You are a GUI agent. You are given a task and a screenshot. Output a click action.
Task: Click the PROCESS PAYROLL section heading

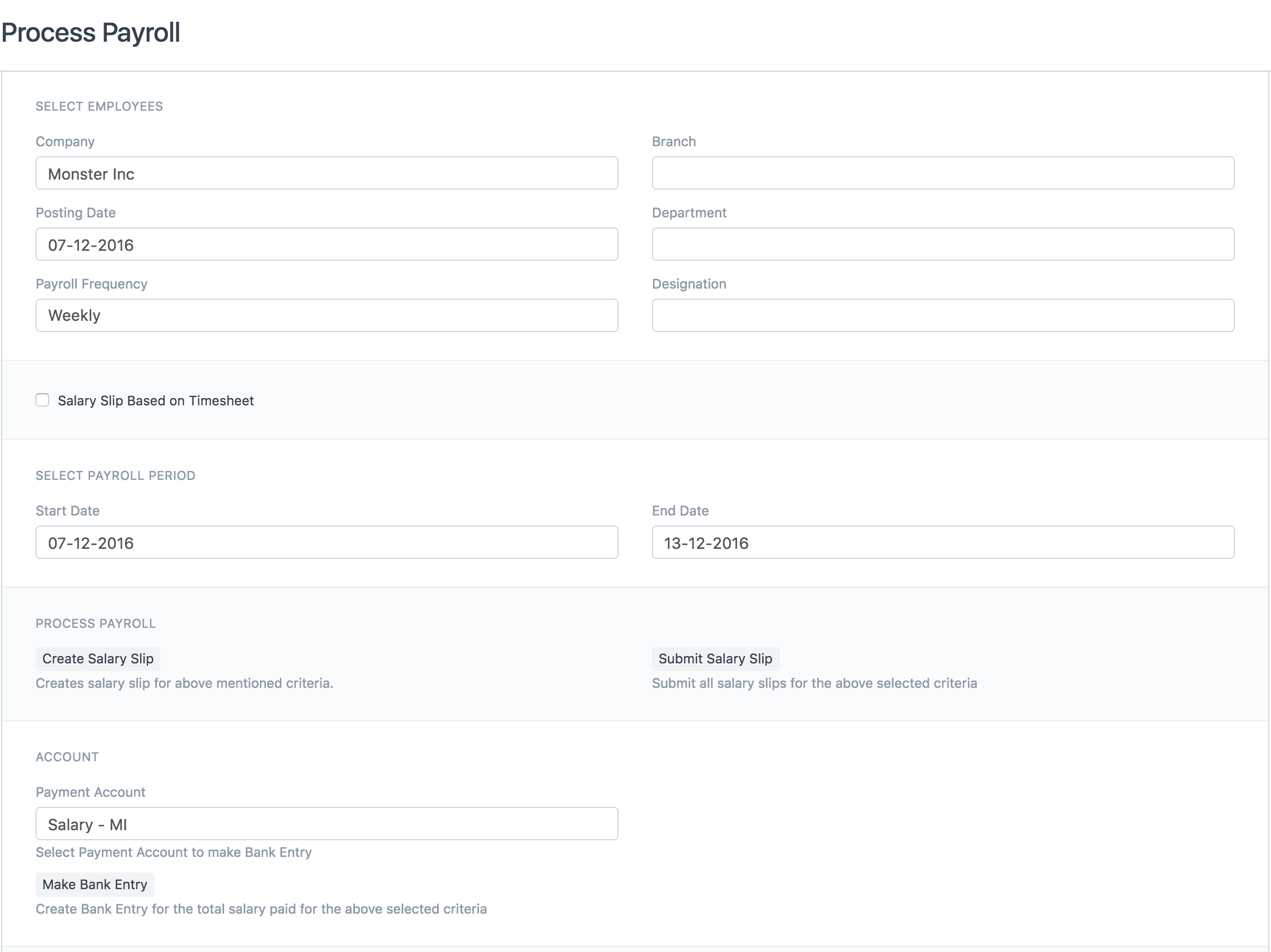pos(95,623)
